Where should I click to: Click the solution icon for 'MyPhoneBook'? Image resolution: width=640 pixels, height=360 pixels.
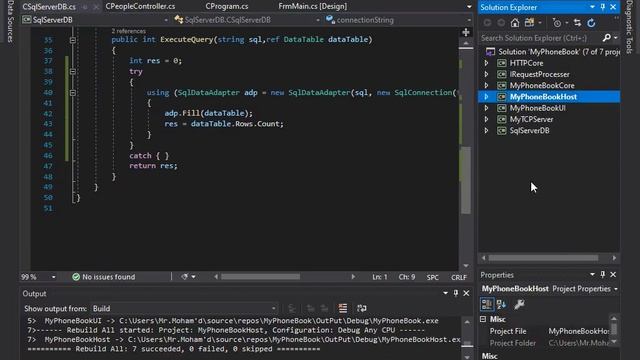tap(490, 52)
